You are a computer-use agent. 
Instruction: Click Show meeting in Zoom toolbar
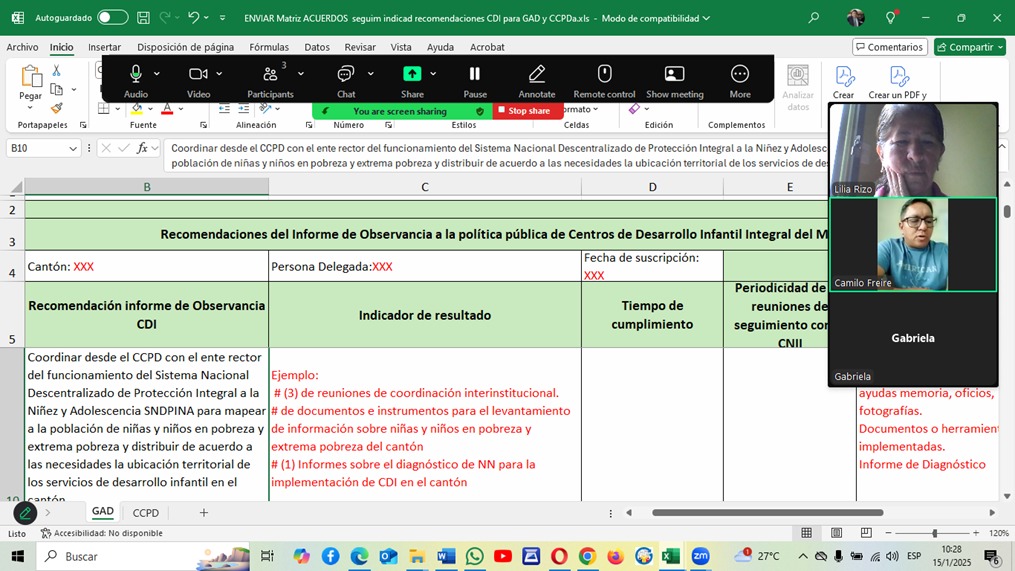click(674, 74)
